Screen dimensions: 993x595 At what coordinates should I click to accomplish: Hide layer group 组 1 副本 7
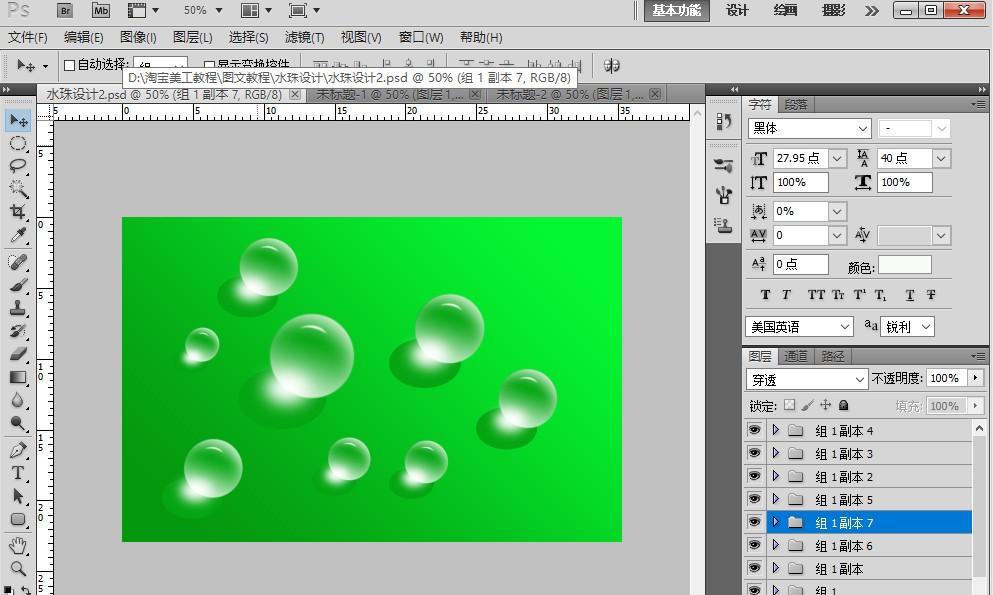point(754,522)
